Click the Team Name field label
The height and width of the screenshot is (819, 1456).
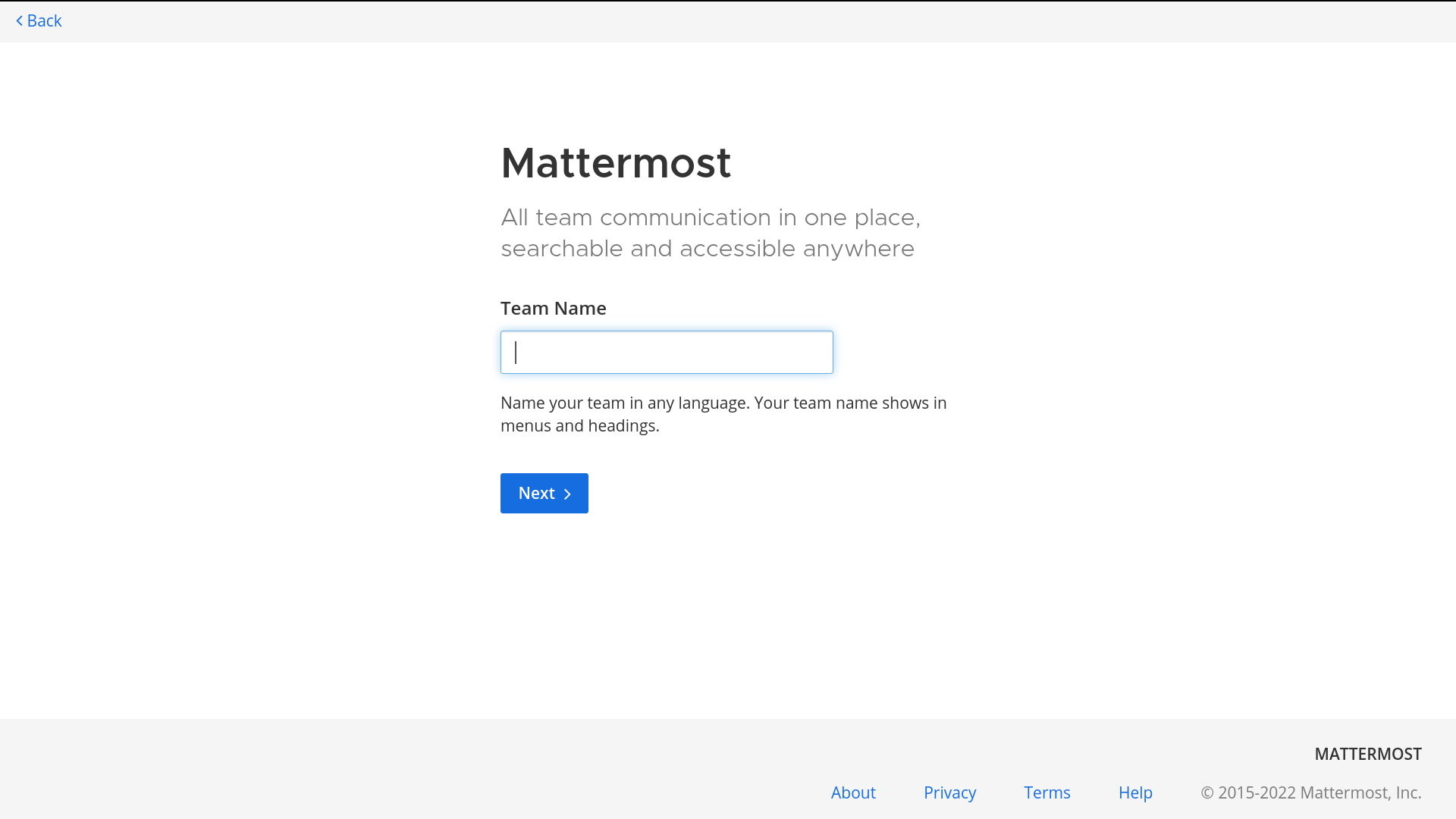click(553, 308)
